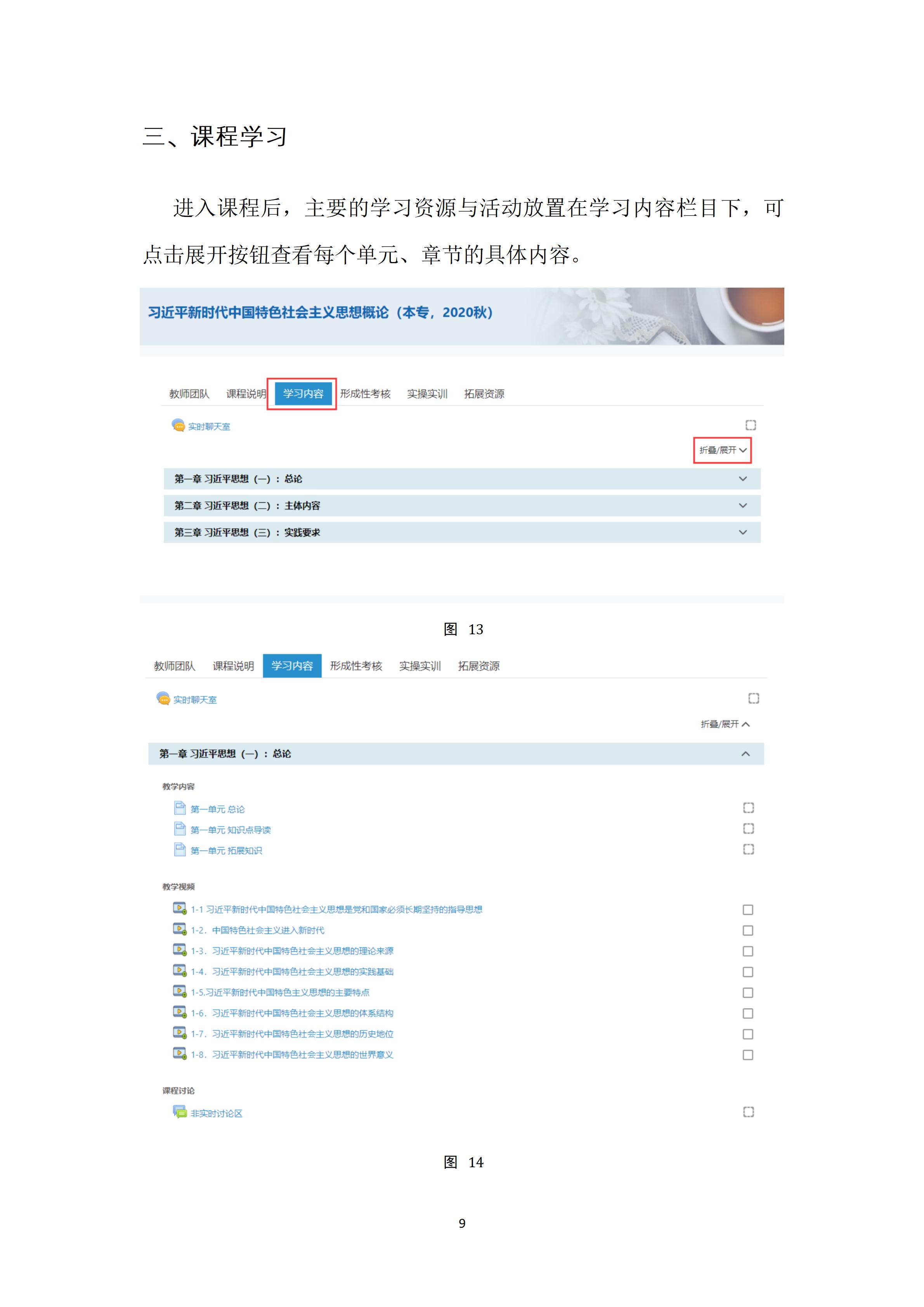Screen dimensions: 924x1307
Task: Check the box for video 1-6
Action: point(748,1013)
